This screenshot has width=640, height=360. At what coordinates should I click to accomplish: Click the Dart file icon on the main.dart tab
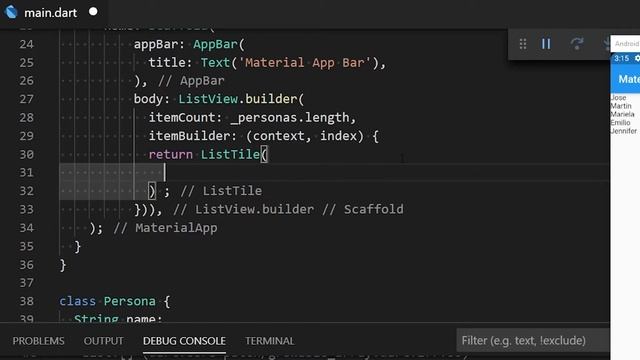pos(11,12)
